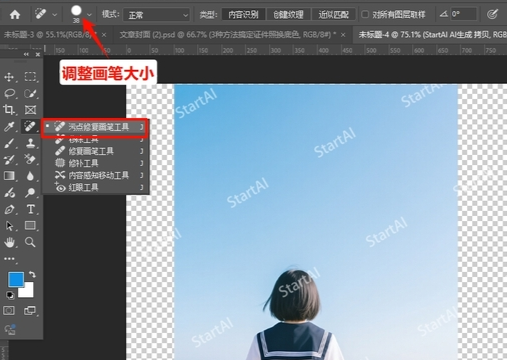Select the 内容识别 type button
This screenshot has width=507, height=360.
pos(243,14)
